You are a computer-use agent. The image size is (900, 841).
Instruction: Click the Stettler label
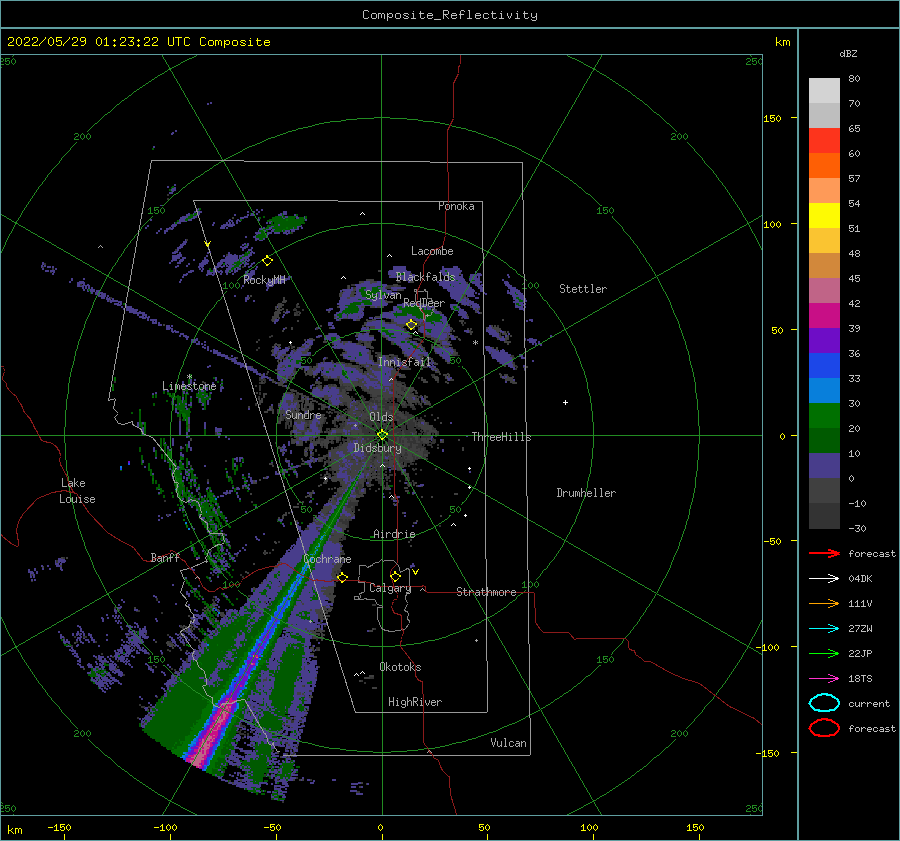coord(583,289)
